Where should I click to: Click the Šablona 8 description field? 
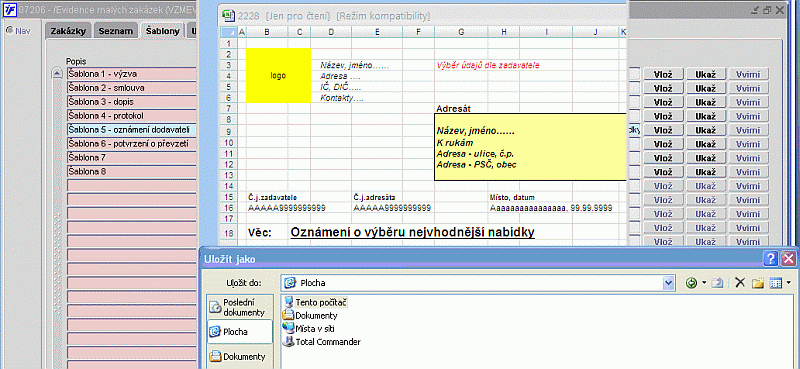click(132, 171)
